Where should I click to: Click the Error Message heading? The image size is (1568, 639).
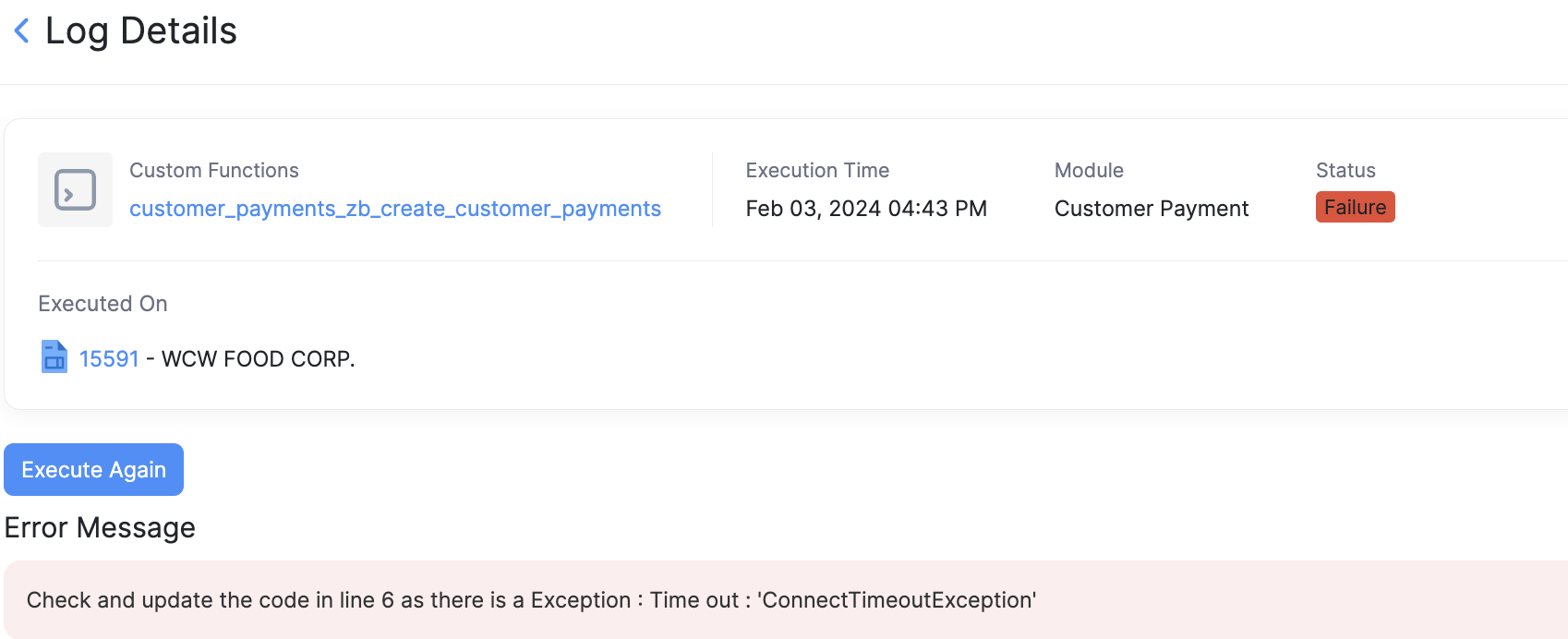click(100, 527)
